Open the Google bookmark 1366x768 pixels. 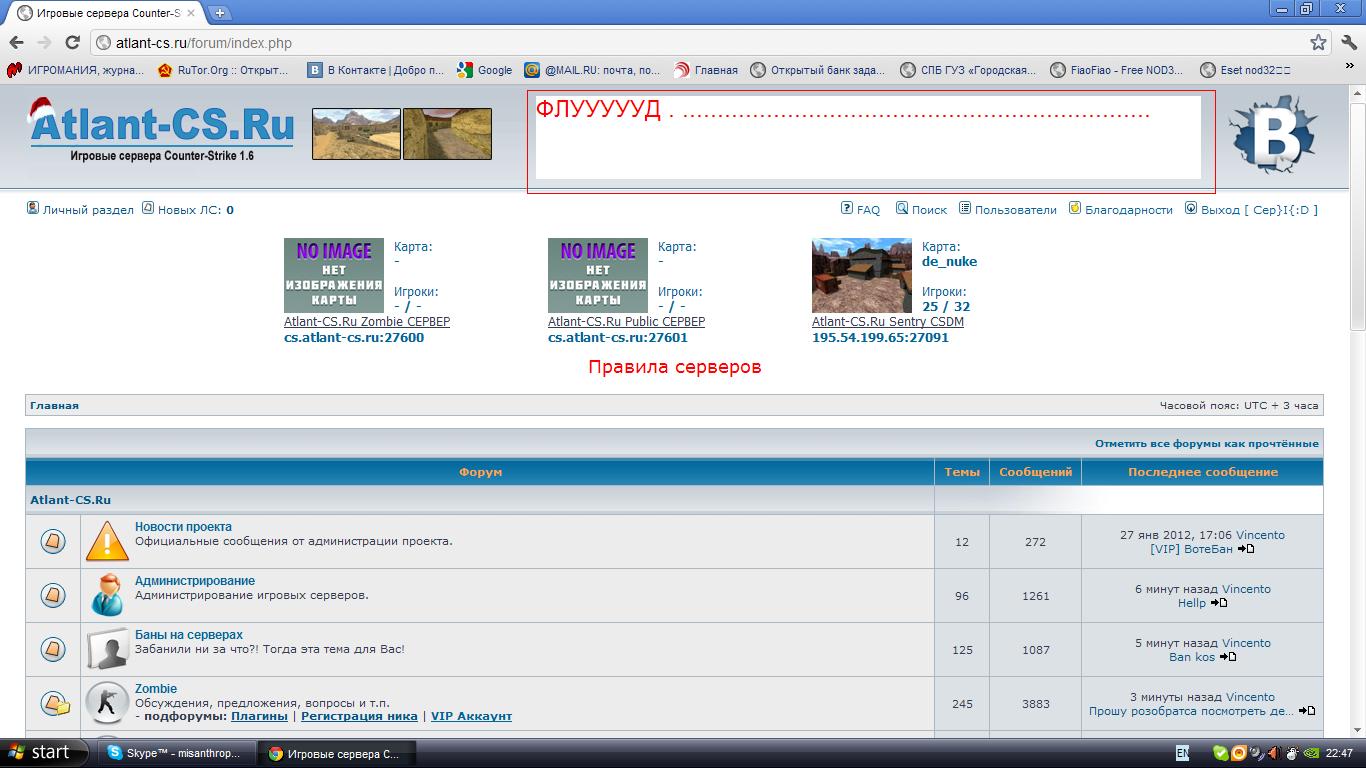(x=484, y=70)
